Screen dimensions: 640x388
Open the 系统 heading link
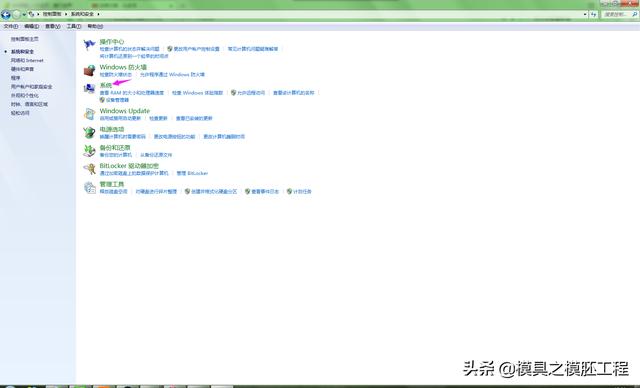[x=106, y=85]
